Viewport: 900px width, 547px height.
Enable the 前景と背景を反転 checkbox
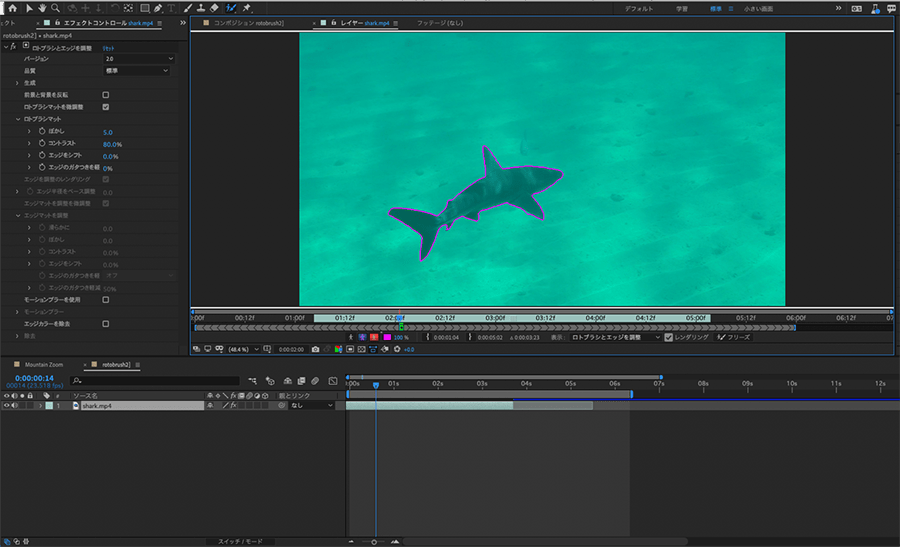(x=106, y=95)
